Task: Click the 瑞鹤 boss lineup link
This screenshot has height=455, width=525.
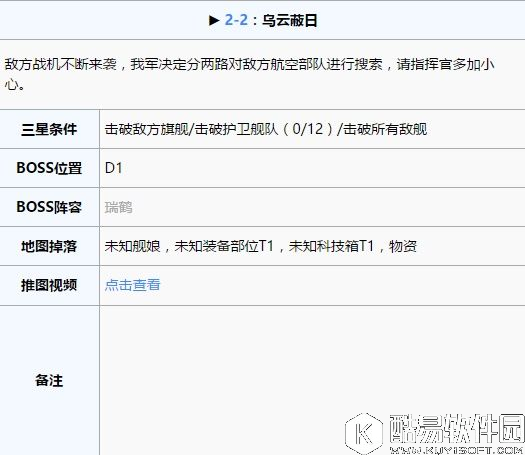Action: [x=119, y=207]
